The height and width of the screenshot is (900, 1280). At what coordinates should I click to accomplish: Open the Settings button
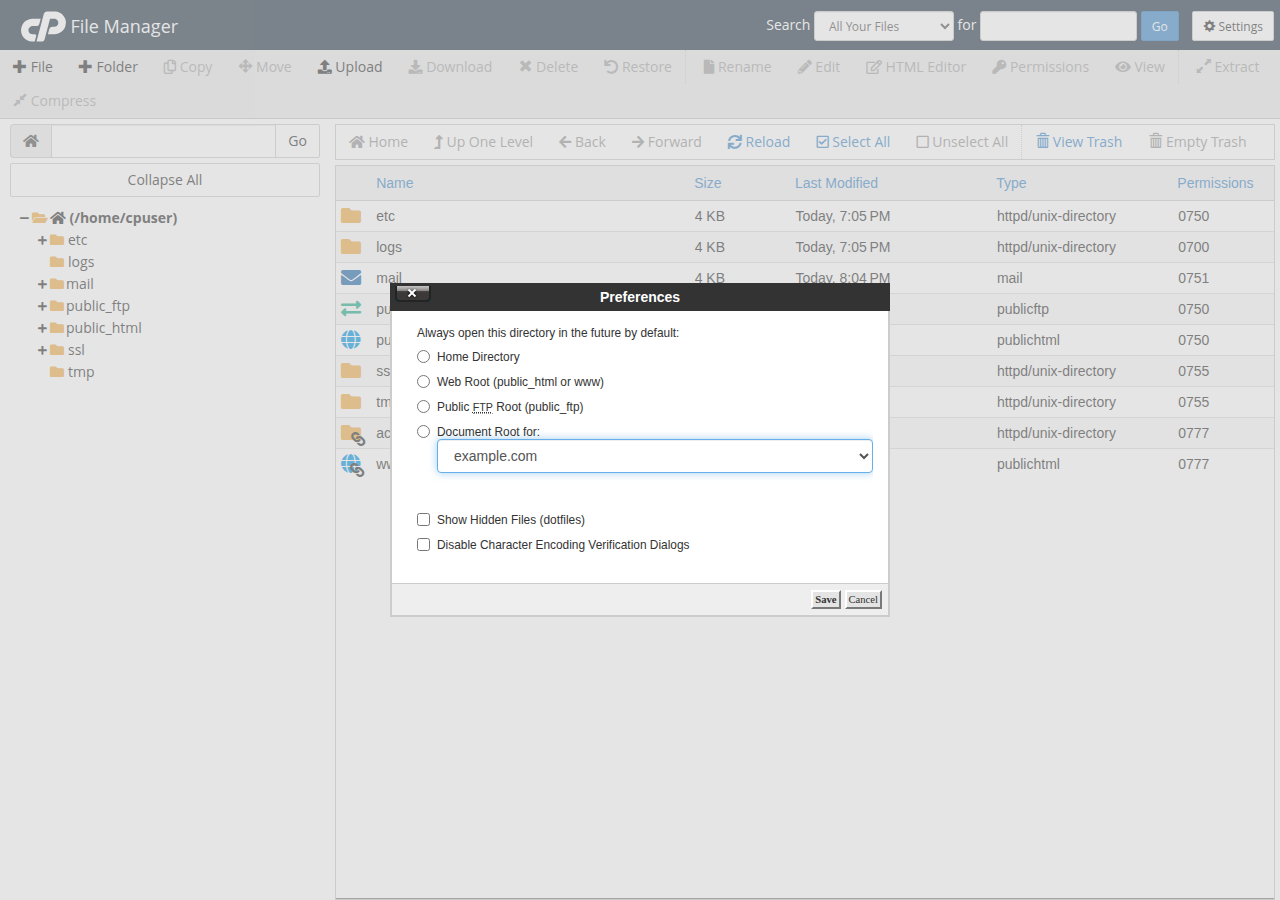1233,26
